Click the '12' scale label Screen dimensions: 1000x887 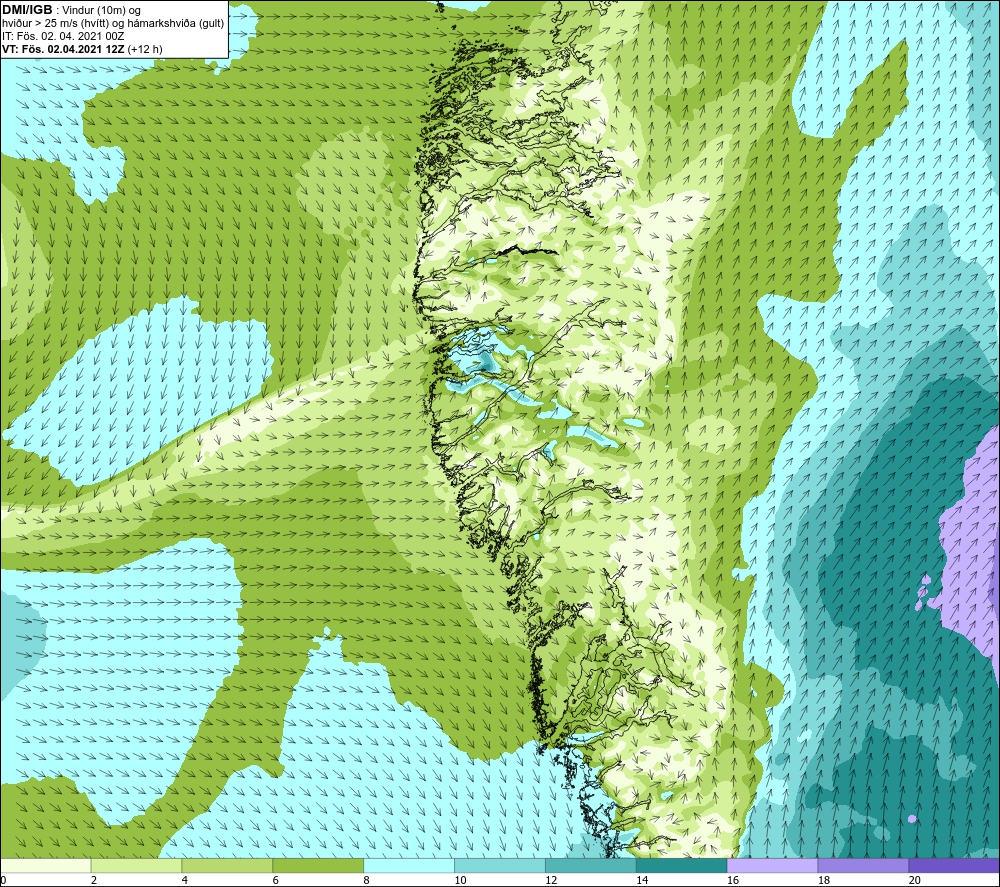[551, 880]
